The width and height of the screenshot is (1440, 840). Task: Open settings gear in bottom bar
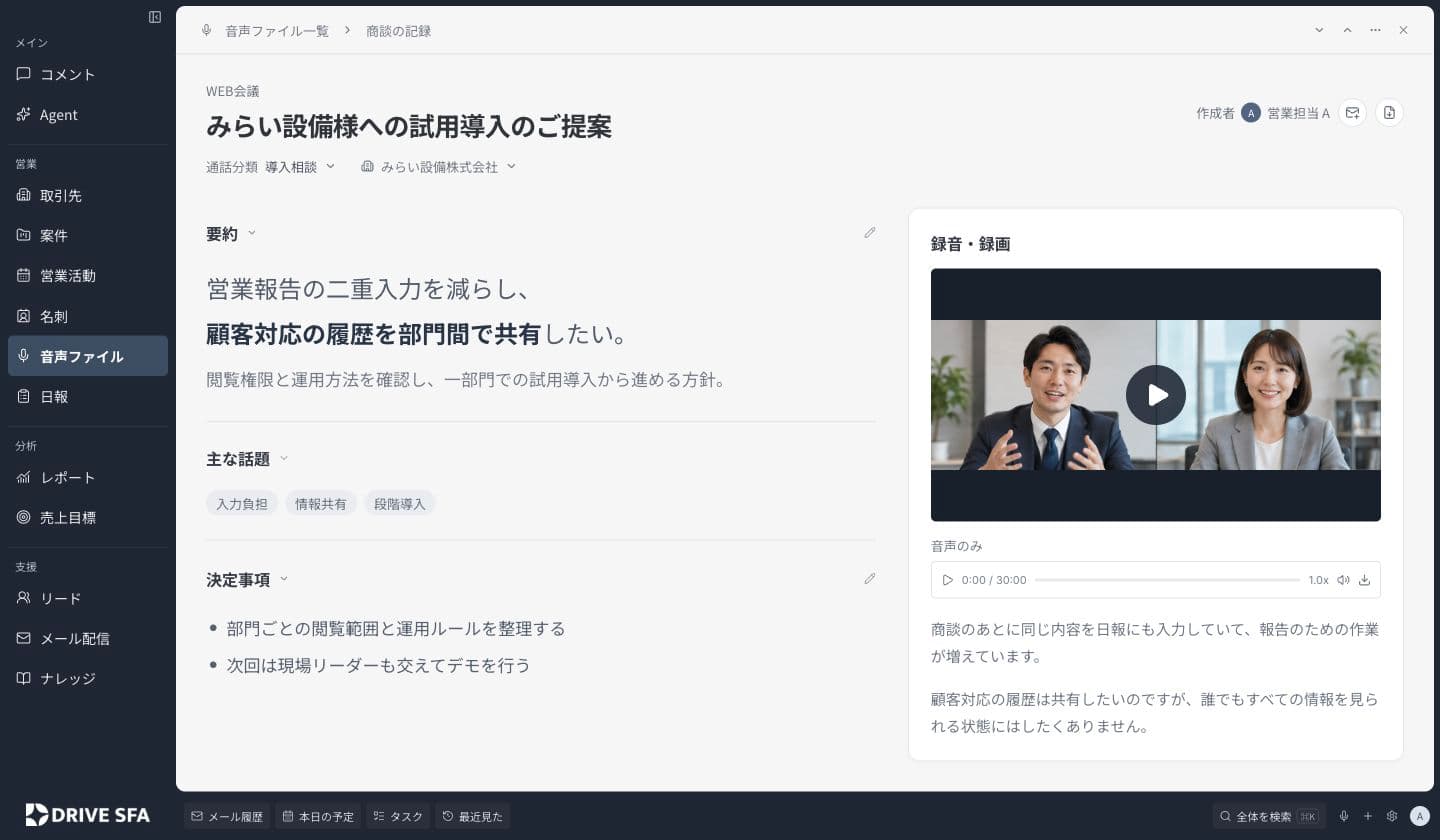pos(1391,816)
